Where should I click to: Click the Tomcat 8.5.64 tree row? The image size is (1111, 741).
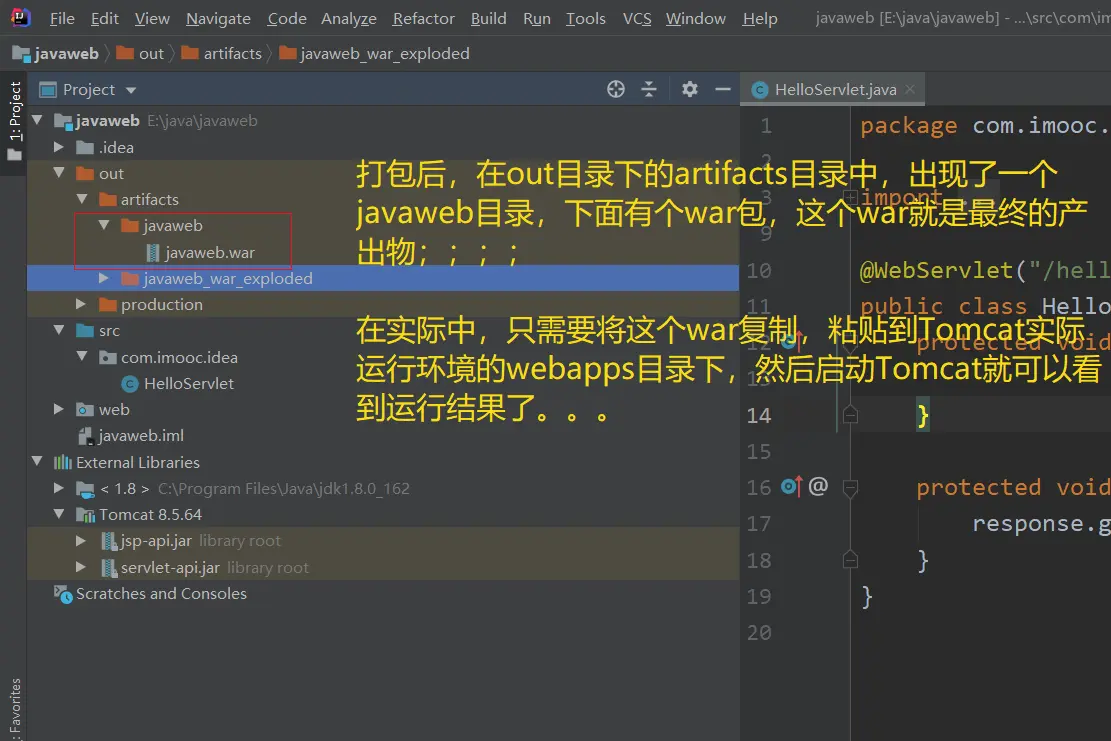(x=383, y=514)
